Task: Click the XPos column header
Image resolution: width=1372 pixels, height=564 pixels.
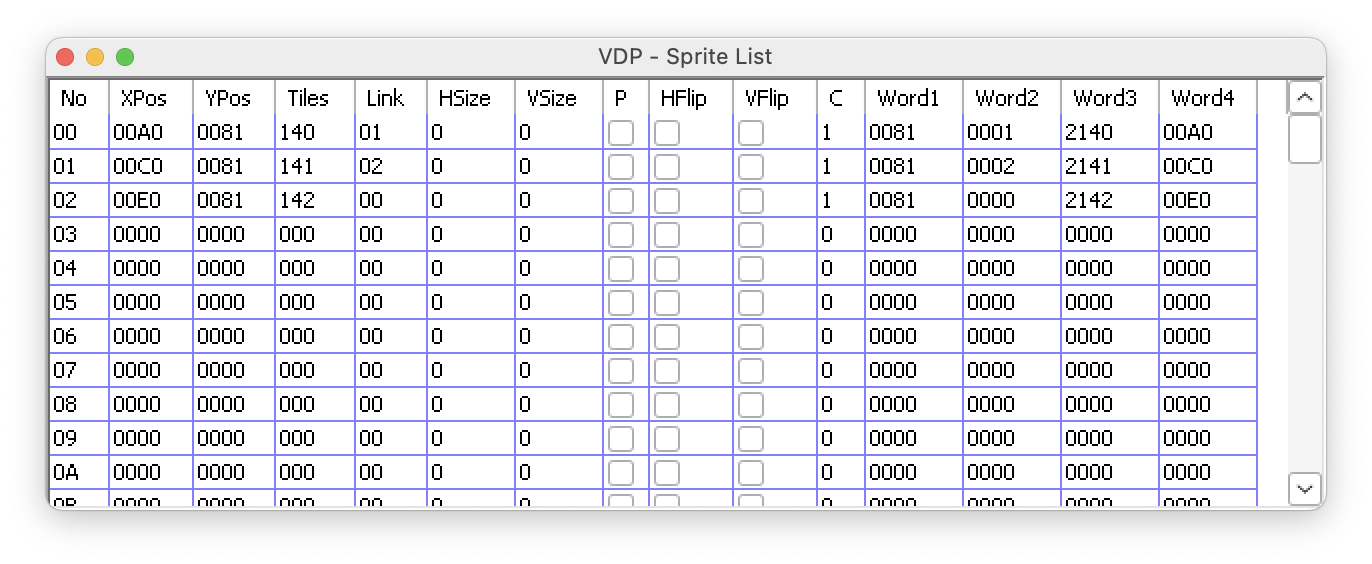Action: click(x=143, y=98)
